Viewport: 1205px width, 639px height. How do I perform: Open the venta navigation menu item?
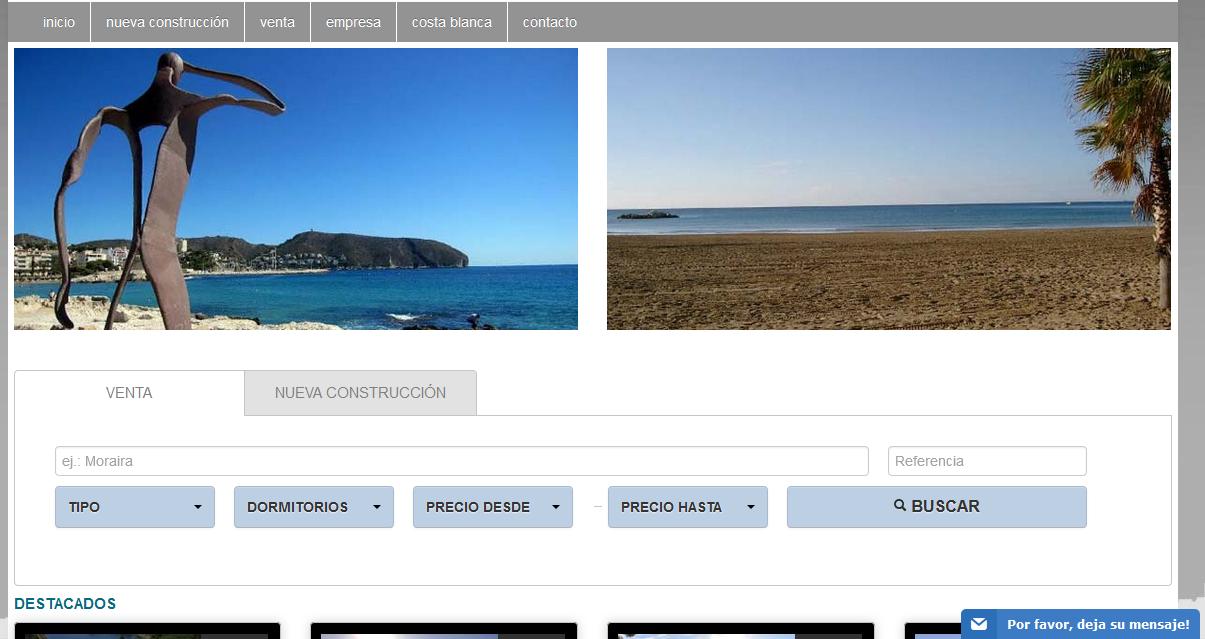point(277,22)
